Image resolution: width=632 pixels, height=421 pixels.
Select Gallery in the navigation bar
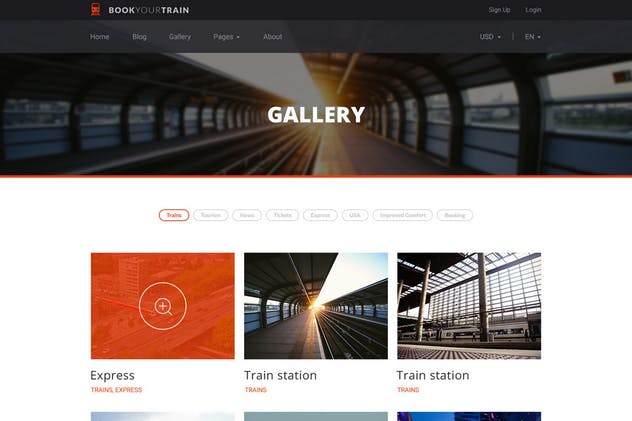[x=180, y=37]
